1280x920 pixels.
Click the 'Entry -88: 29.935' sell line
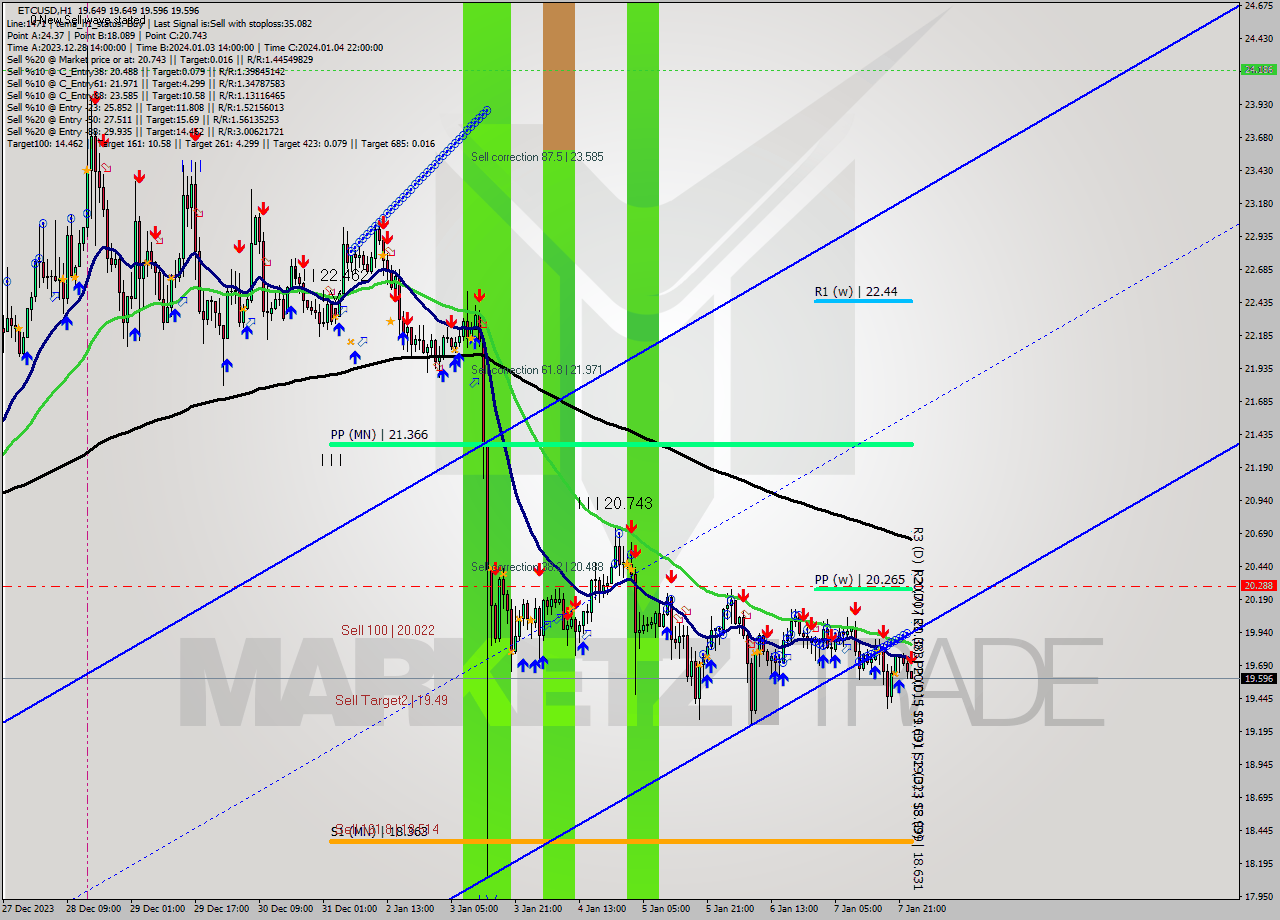pyautogui.click(x=145, y=131)
